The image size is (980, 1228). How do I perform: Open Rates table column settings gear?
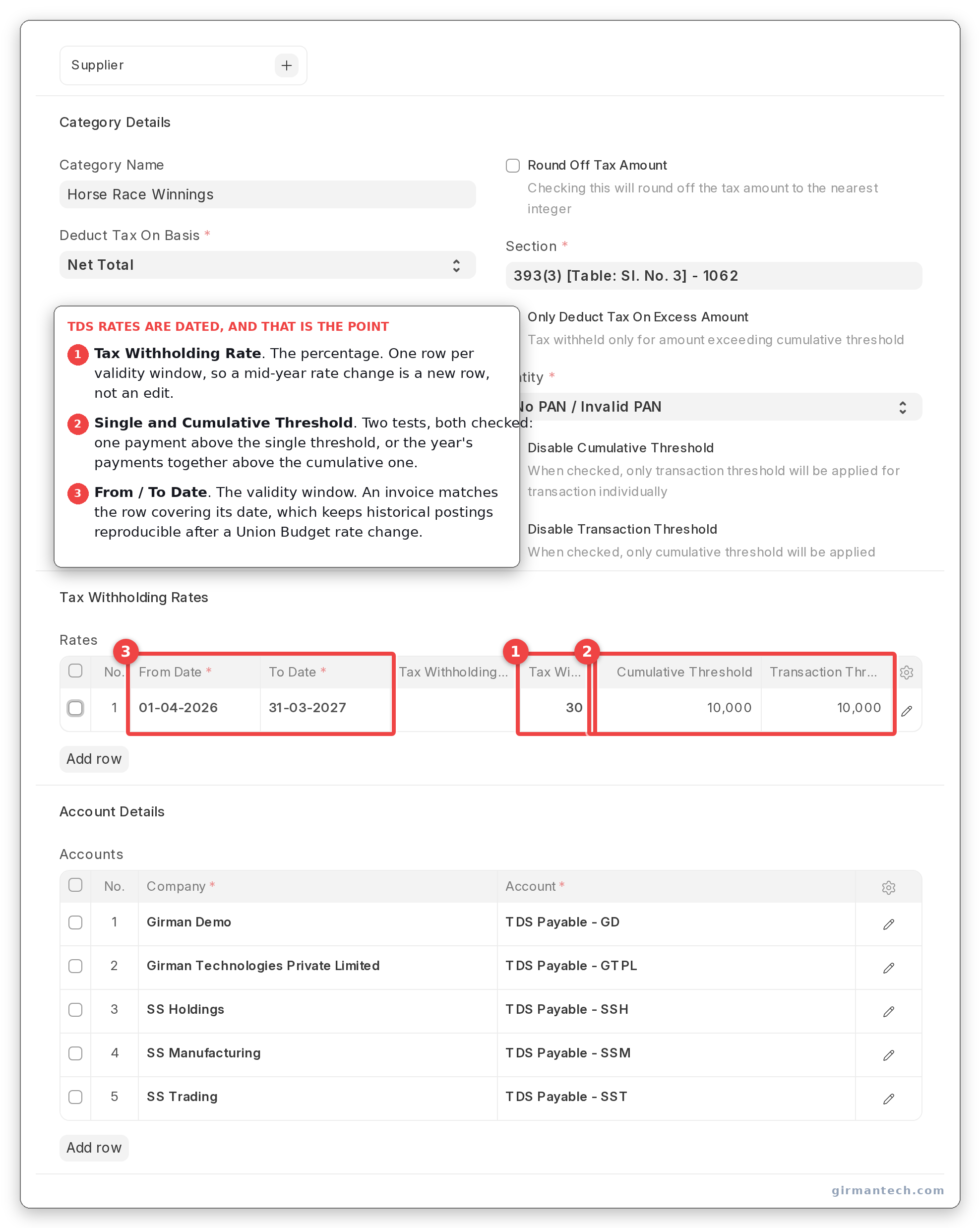tap(907, 673)
